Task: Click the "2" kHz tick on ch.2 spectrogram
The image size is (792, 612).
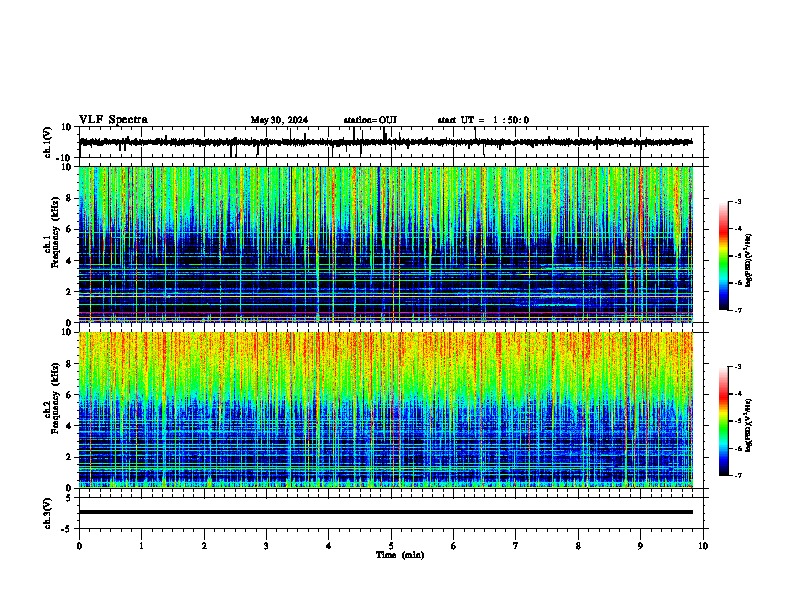Action: click(x=69, y=457)
